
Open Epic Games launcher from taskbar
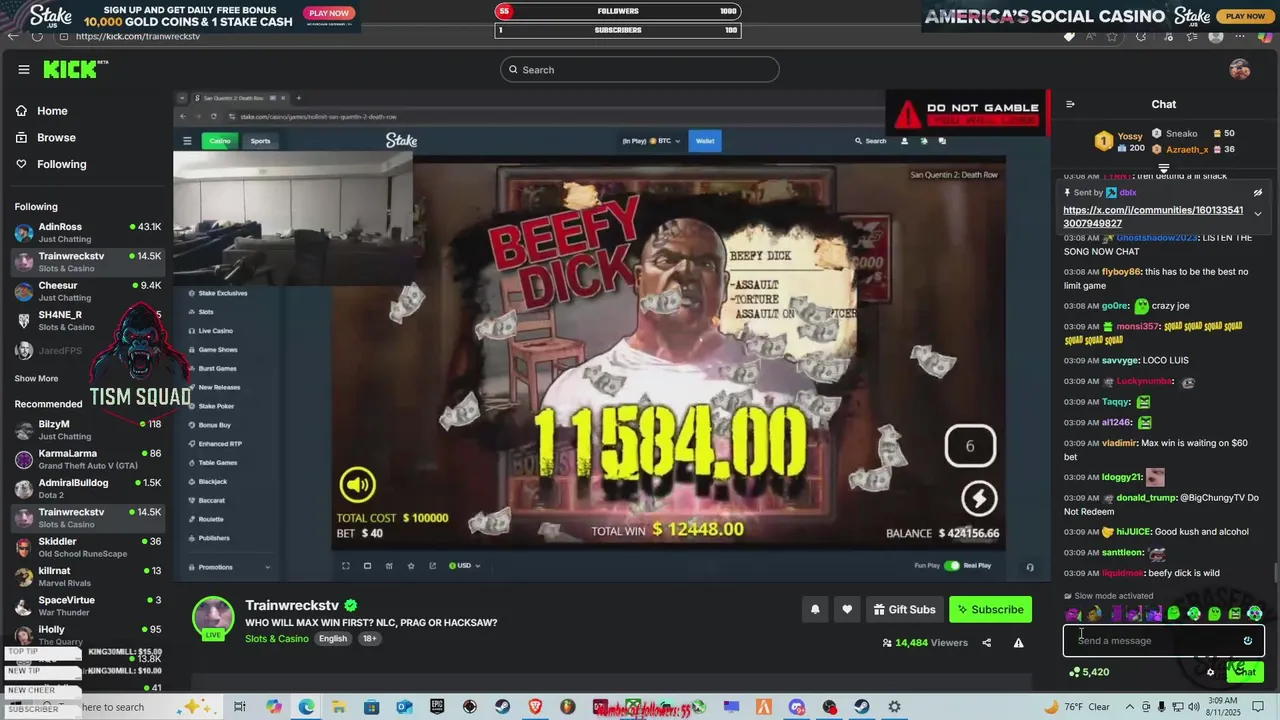[437, 707]
